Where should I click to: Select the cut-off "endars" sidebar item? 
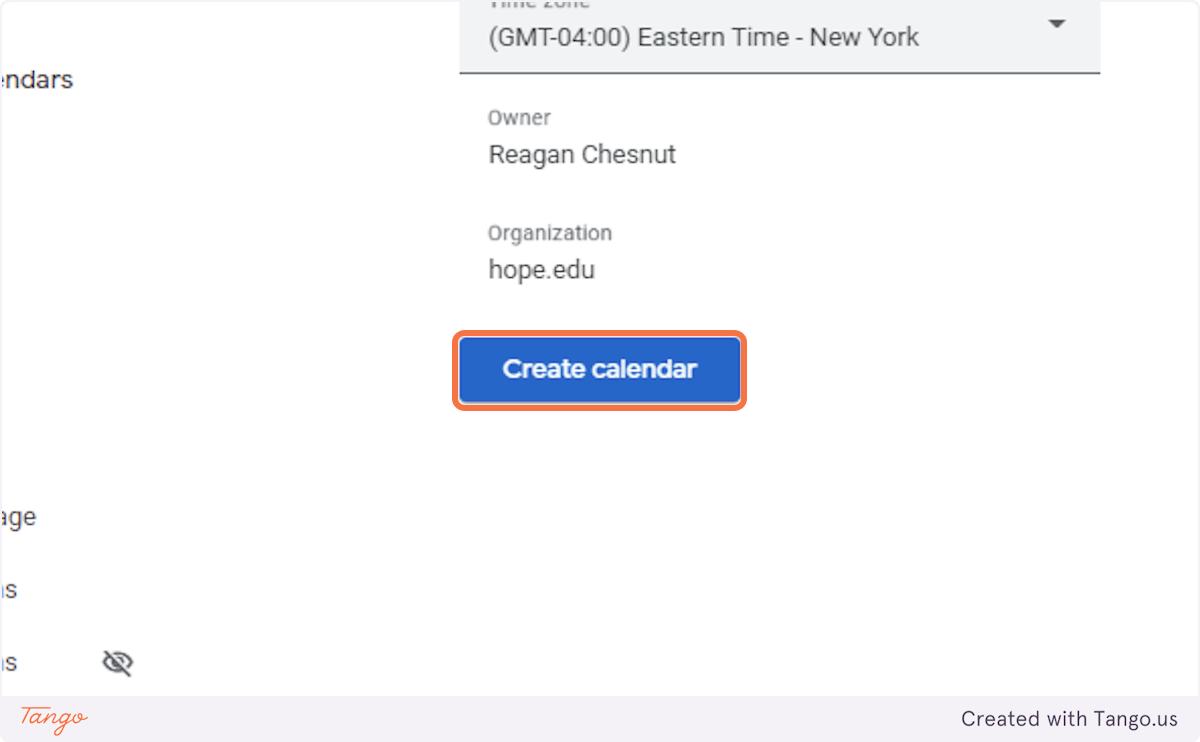(36, 80)
